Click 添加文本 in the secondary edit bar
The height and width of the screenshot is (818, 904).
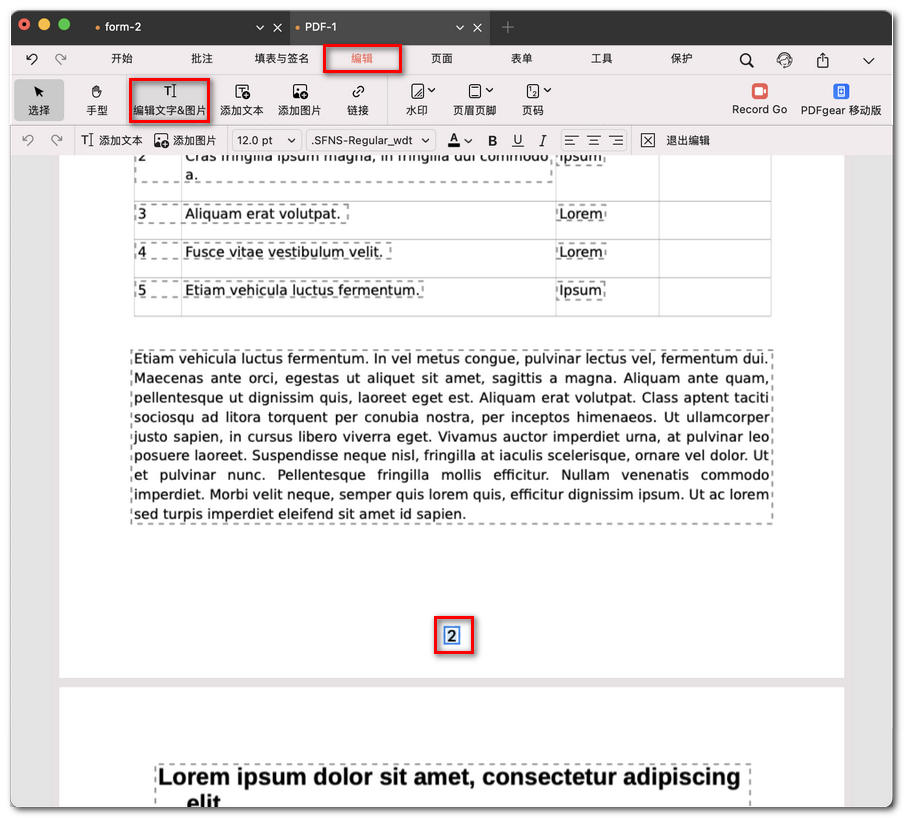click(x=112, y=141)
